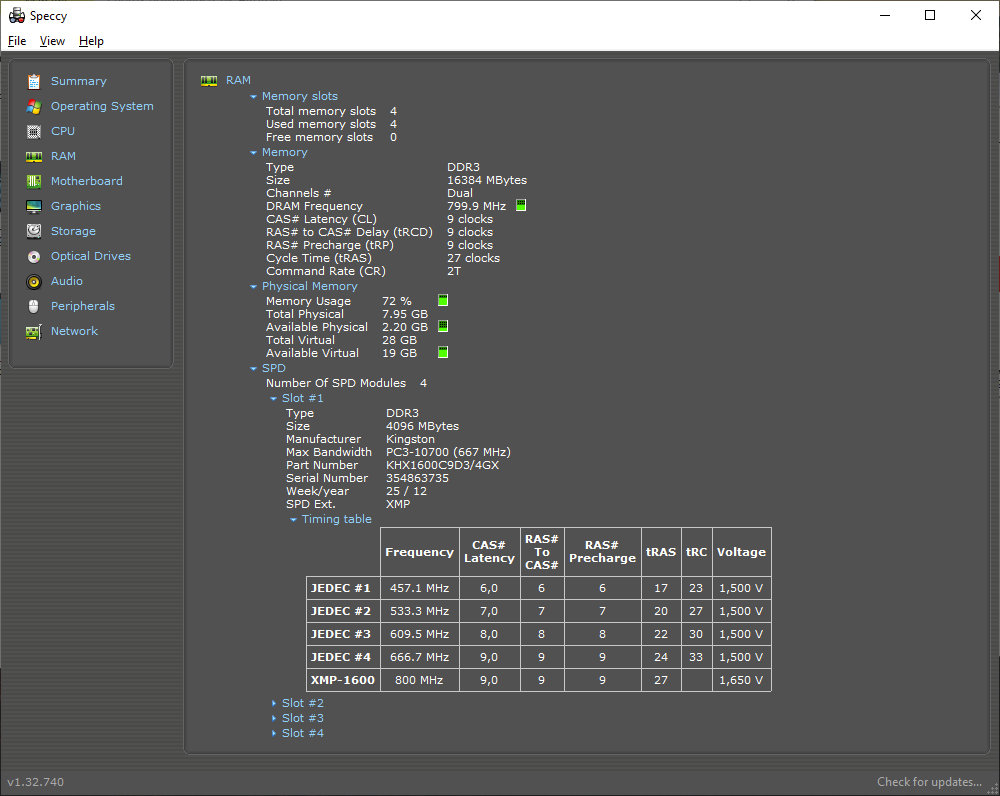Click the CPU chip icon
The height and width of the screenshot is (796, 1000).
coord(34,131)
